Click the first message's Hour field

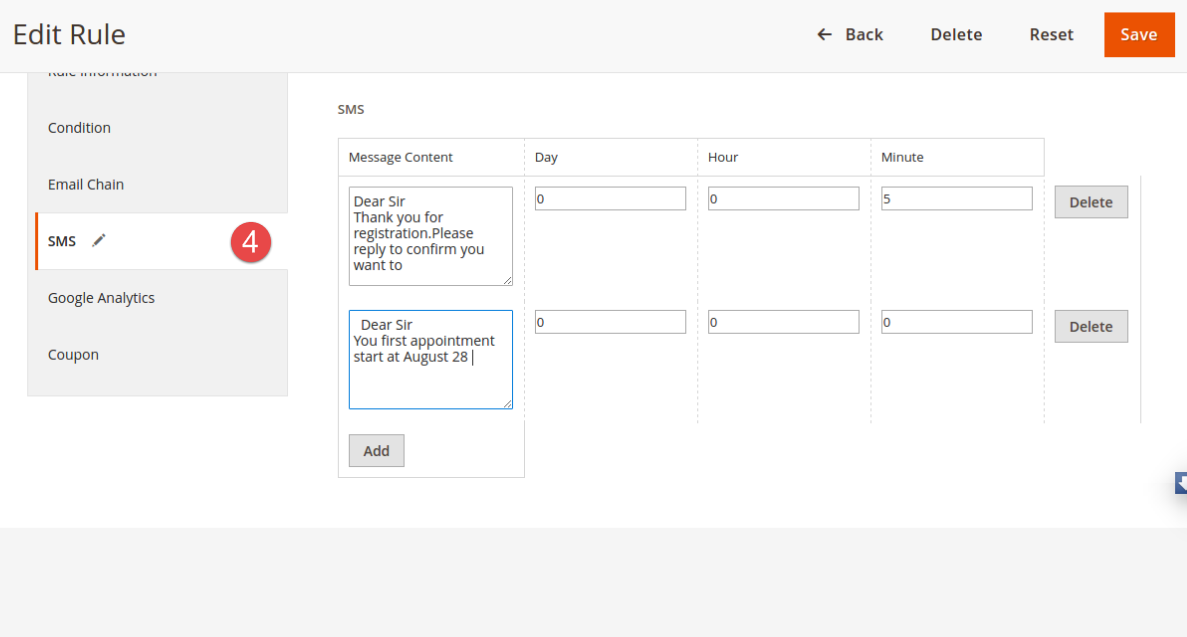click(783, 199)
